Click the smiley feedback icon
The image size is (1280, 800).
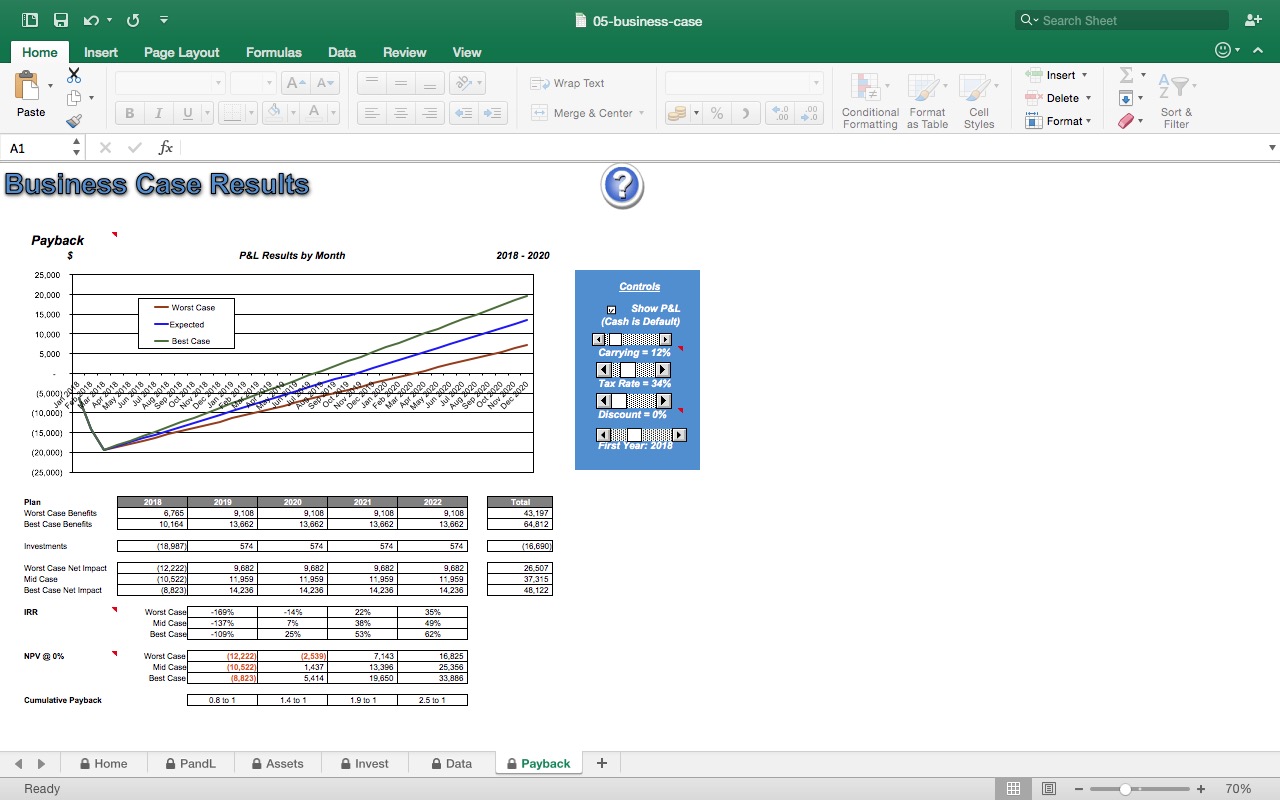tap(1222, 51)
